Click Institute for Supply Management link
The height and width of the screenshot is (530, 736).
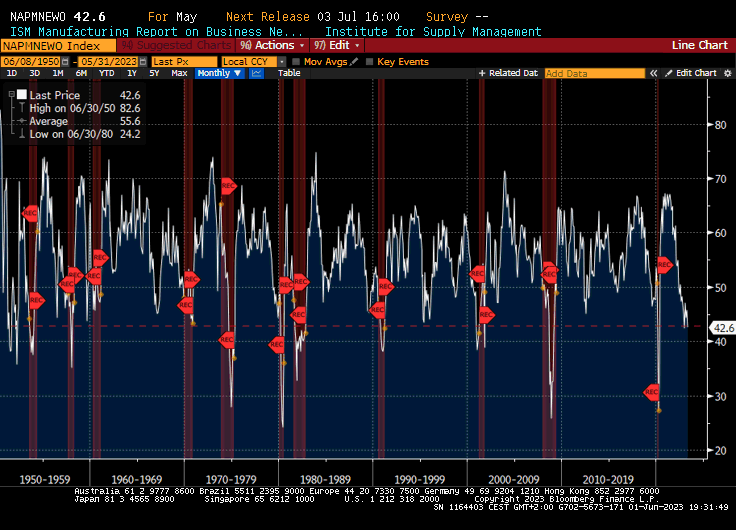433,31
